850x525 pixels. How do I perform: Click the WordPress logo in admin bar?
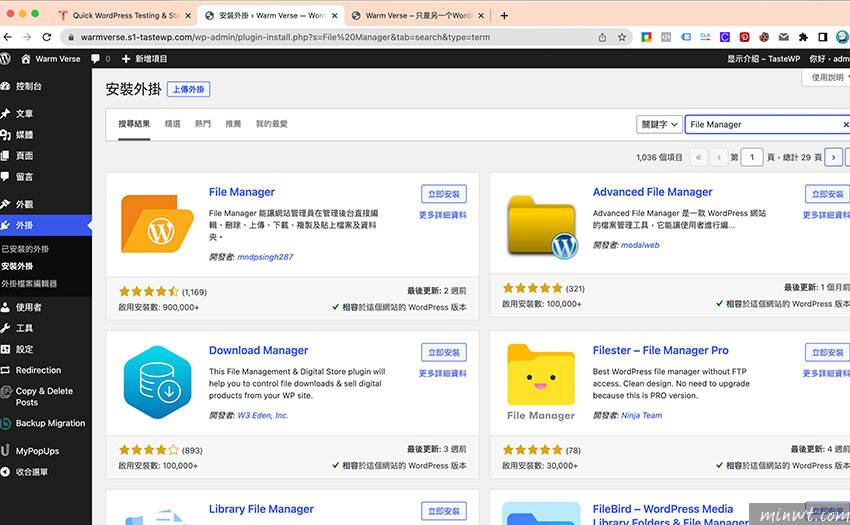[x=7, y=59]
